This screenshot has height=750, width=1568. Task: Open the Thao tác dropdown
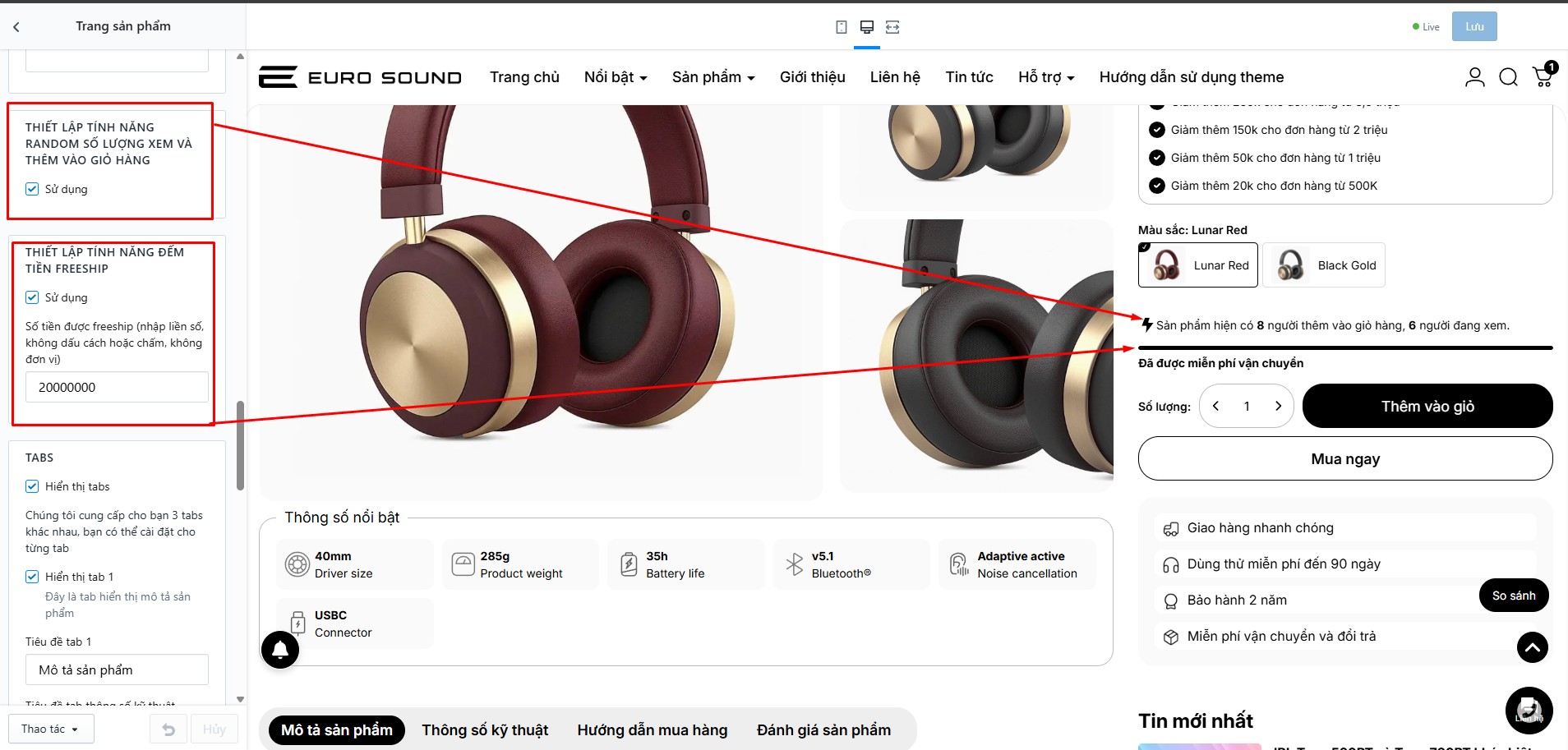coord(52,729)
